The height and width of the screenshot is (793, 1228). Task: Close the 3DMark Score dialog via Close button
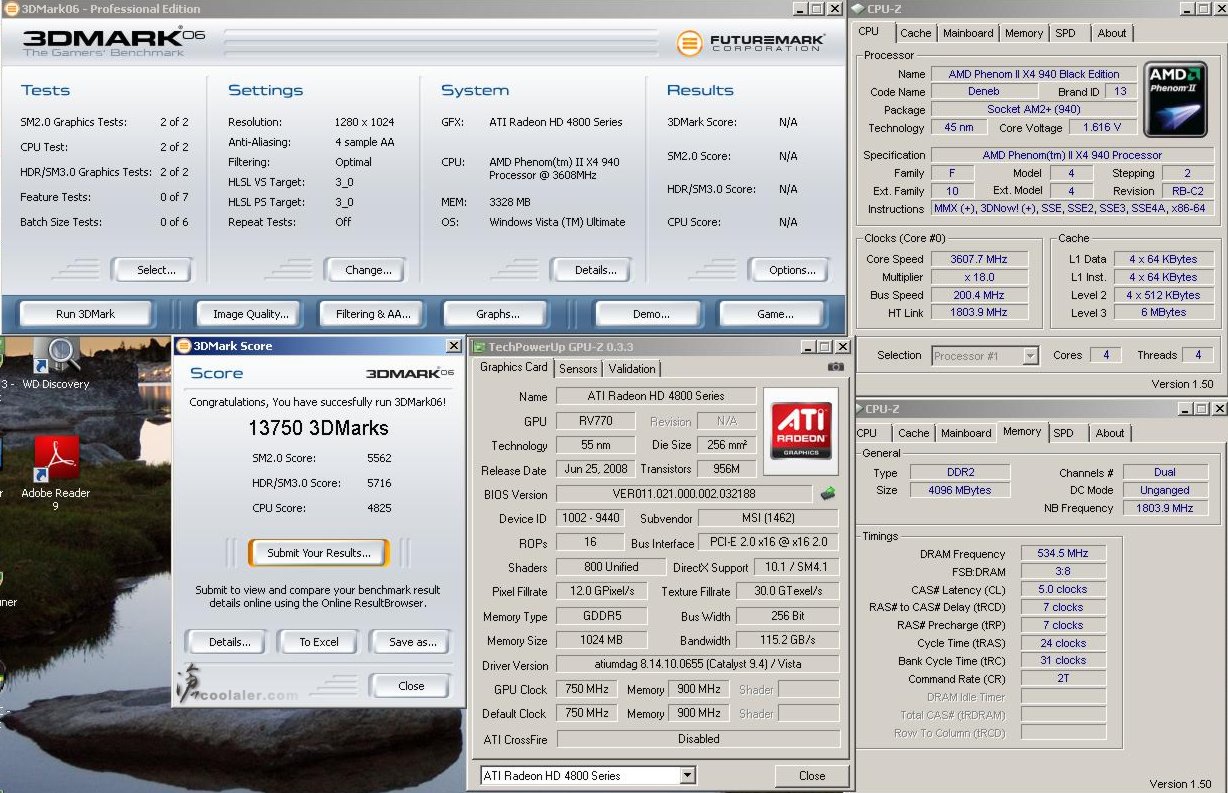click(411, 686)
